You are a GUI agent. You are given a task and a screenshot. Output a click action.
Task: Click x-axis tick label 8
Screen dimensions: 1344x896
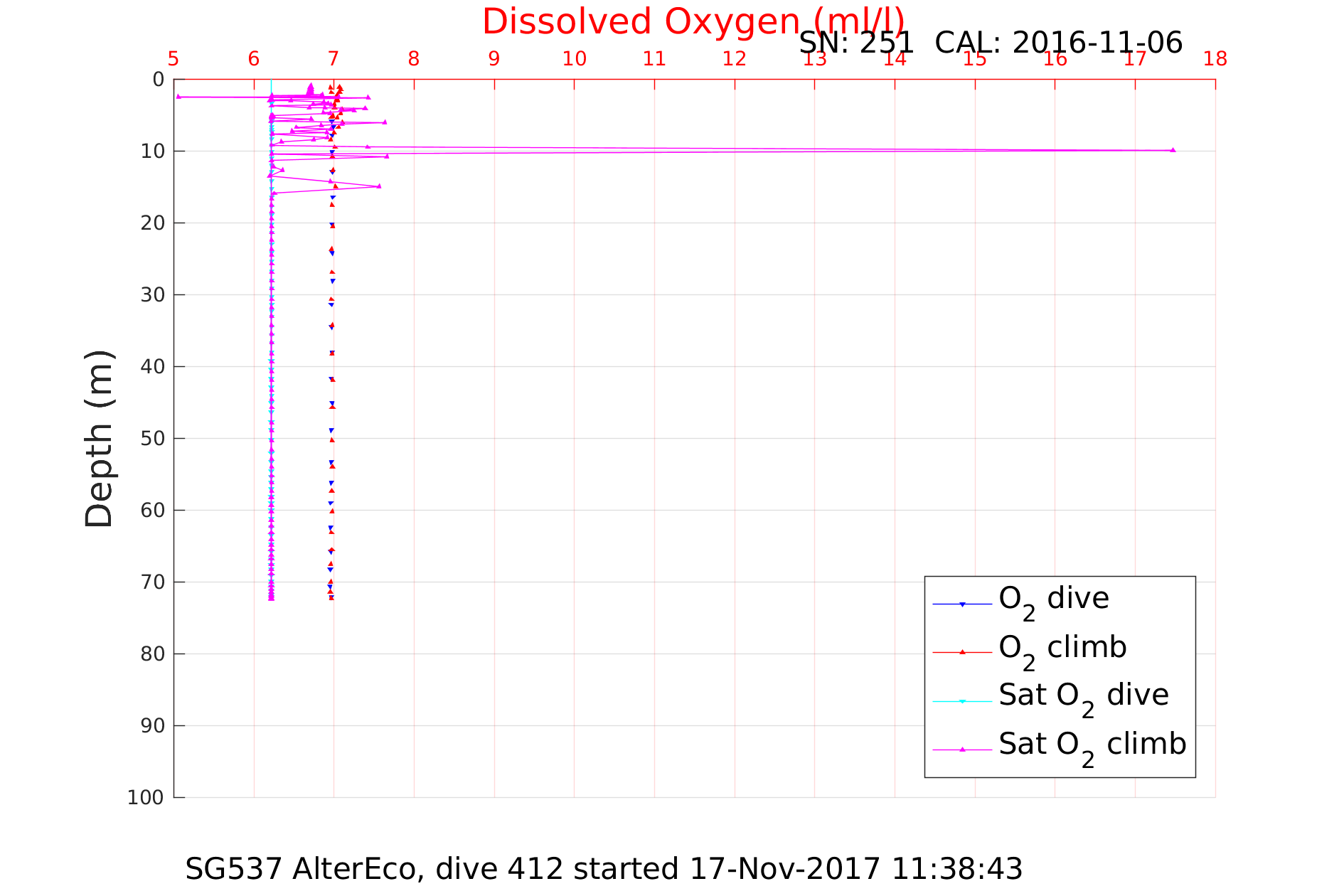(414, 59)
